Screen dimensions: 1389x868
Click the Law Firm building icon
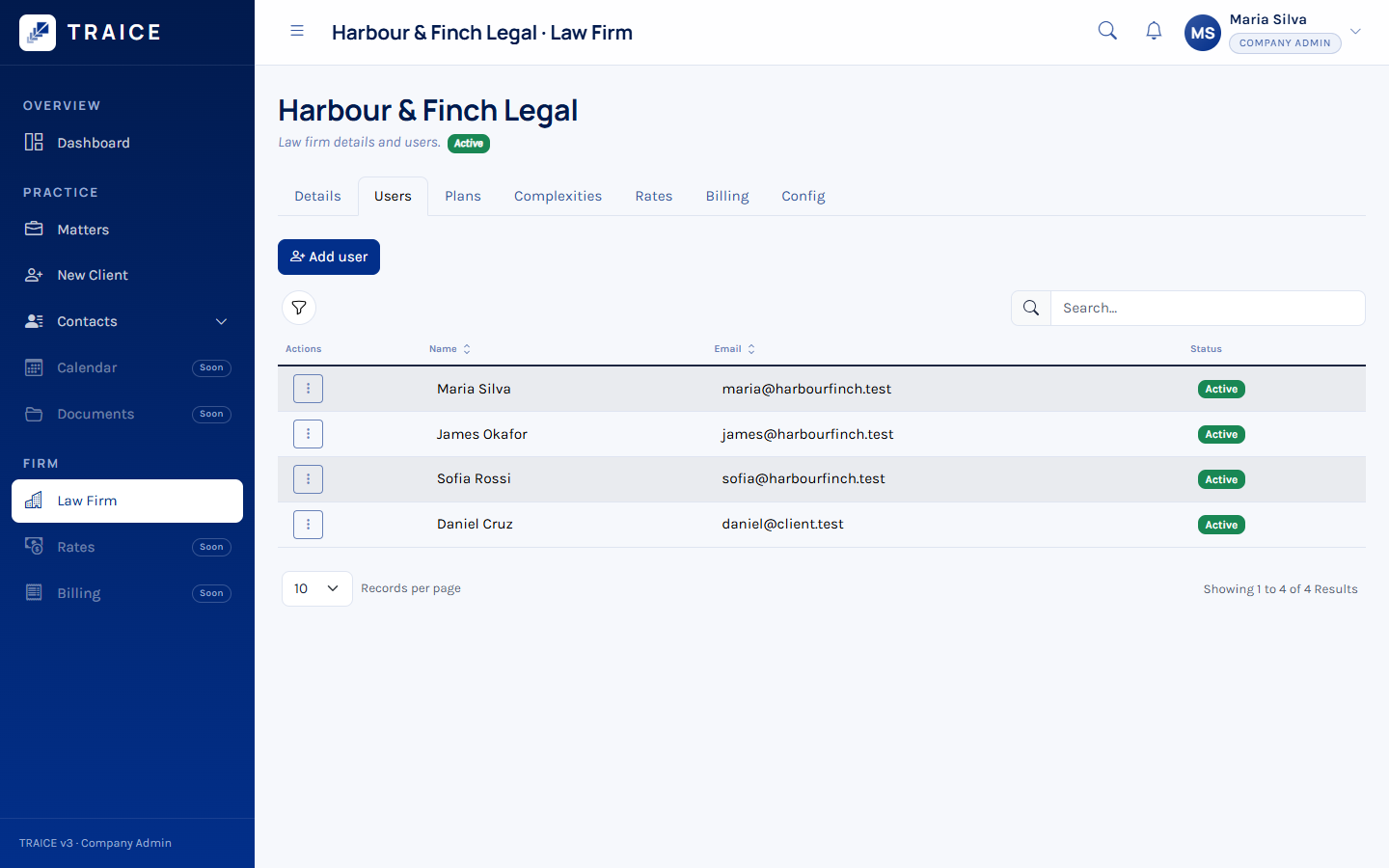coord(34,501)
